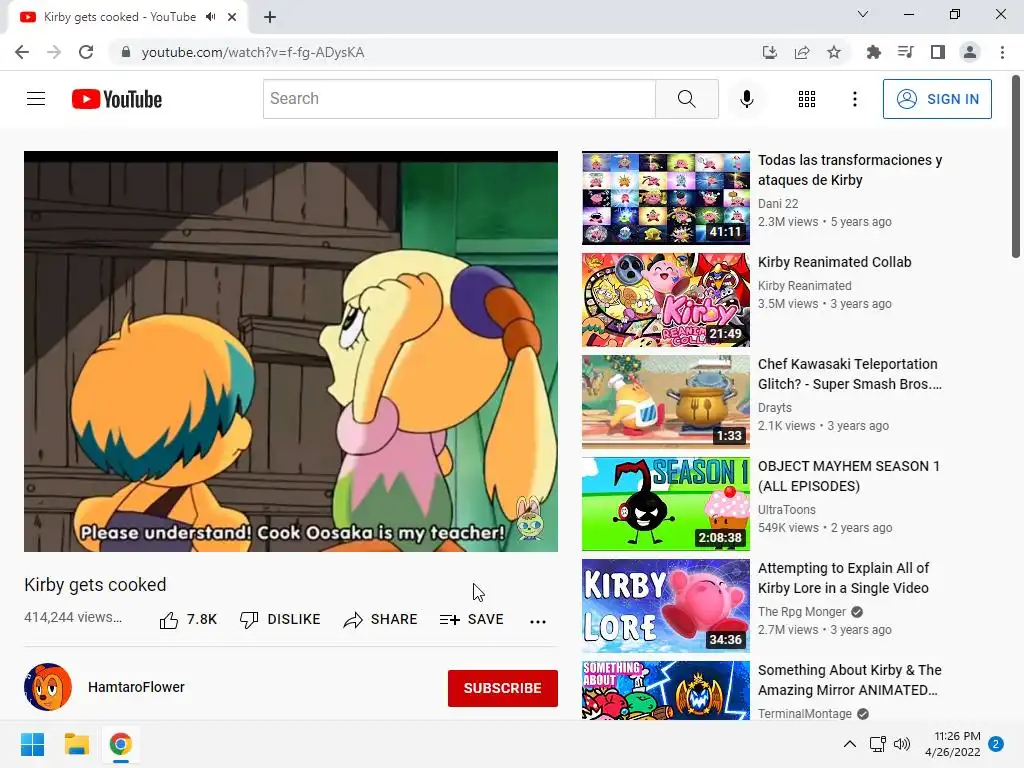The image size is (1024, 768).
Task: Open Todas las transformaciones thumbnail
Action: [x=665, y=199]
